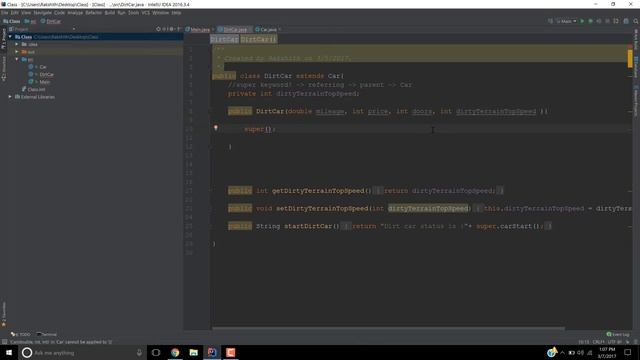The image size is (640, 360).
Task: Collapse the src folder
Action: (x=17, y=59)
